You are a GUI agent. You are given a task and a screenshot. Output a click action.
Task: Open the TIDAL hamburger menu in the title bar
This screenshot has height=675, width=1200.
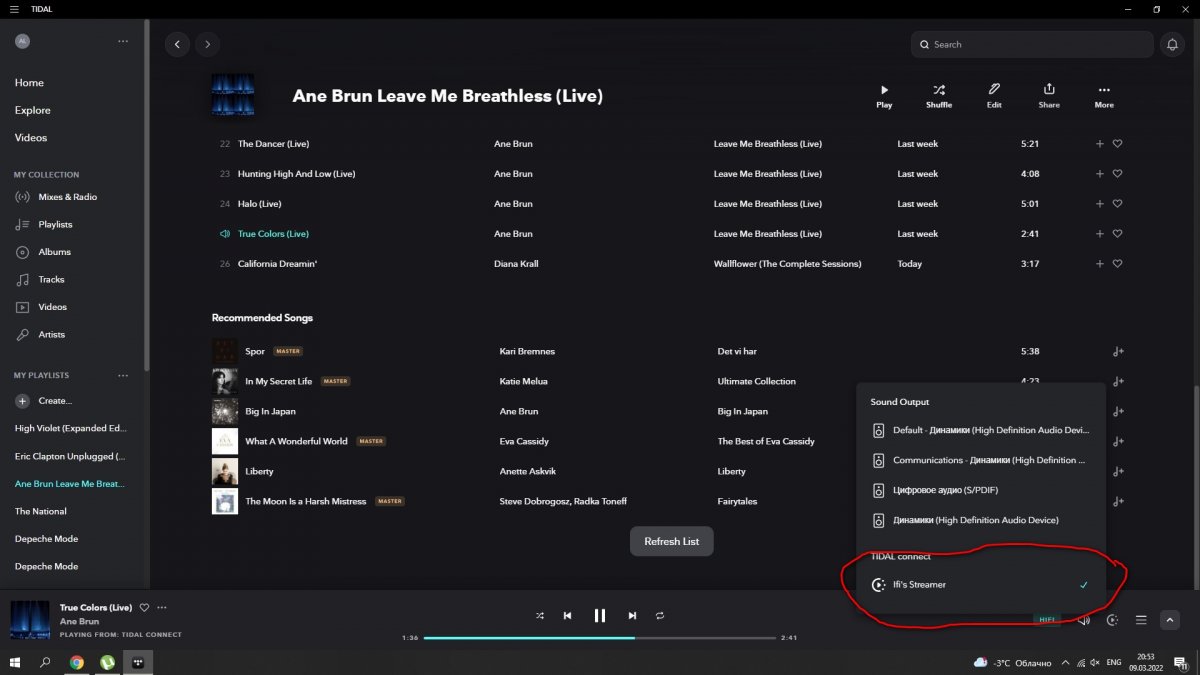tap(14, 9)
